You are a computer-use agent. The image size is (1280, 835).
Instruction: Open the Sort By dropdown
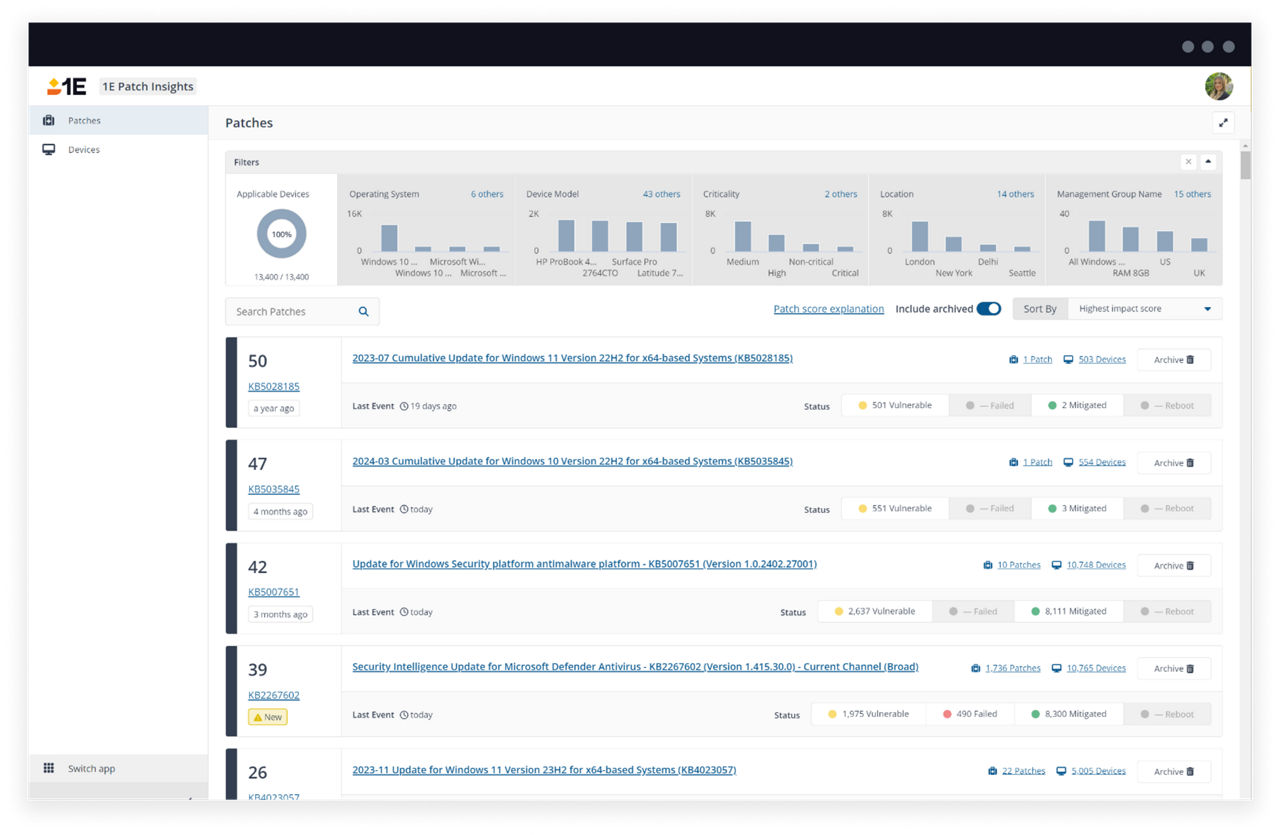coord(1144,309)
